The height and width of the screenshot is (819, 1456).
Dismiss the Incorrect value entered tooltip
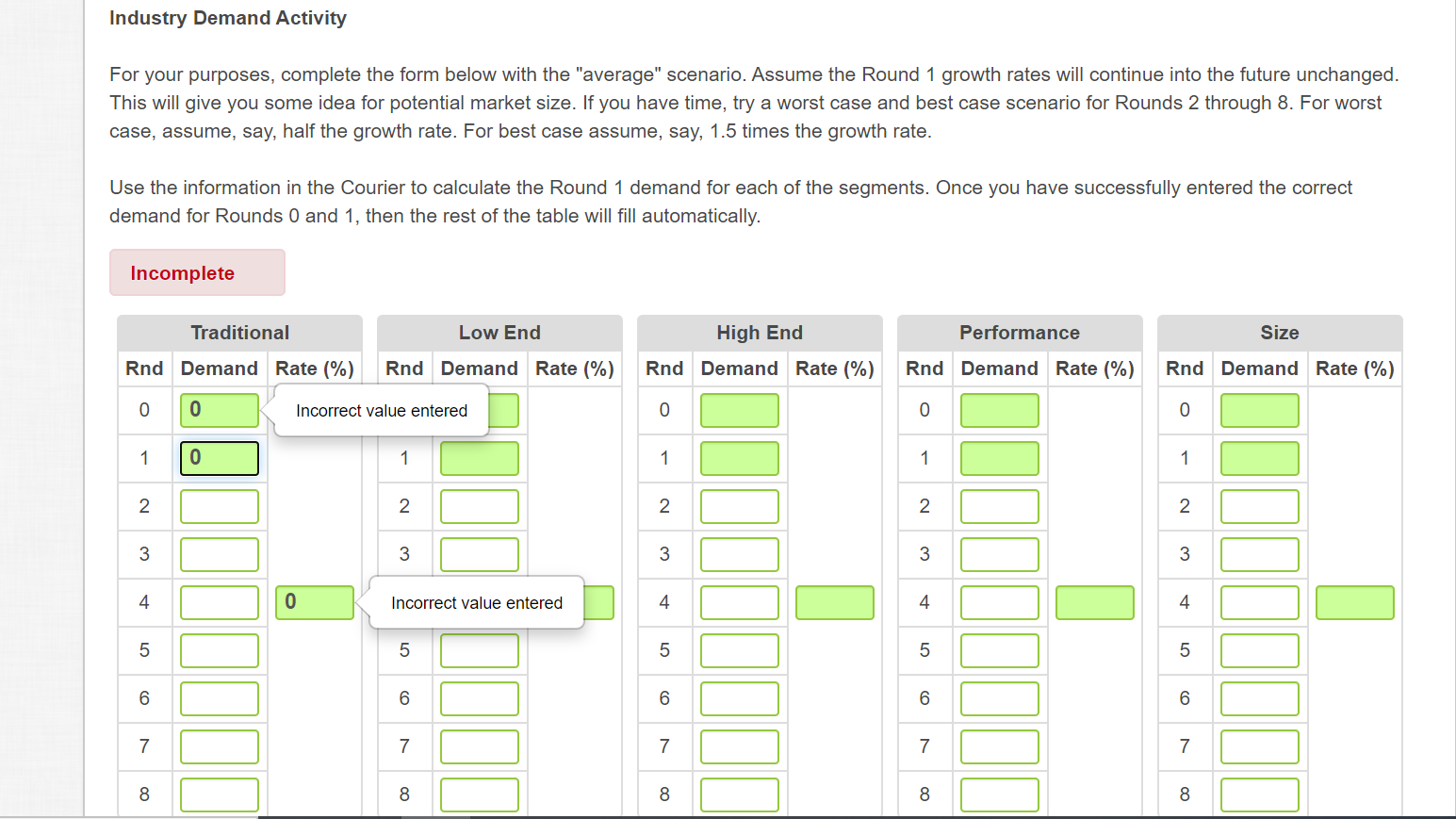381,410
